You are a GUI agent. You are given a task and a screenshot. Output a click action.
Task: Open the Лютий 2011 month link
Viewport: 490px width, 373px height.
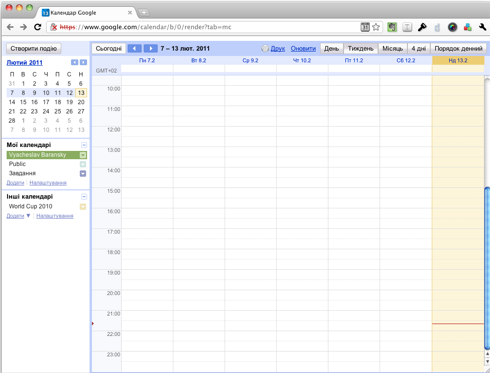[x=25, y=63]
